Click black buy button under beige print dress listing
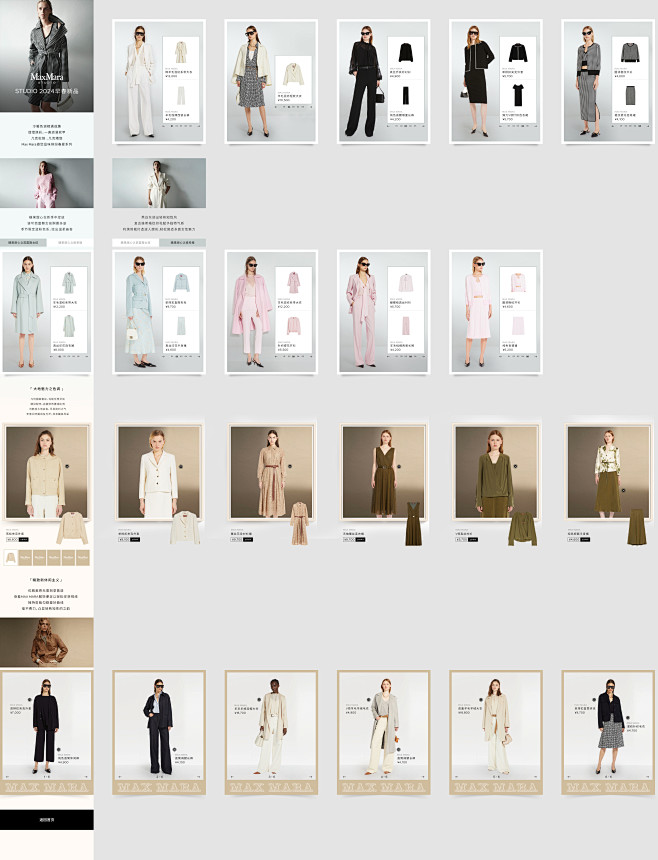The height and width of the screenshot is (860, 658). [x=248, y=539]
